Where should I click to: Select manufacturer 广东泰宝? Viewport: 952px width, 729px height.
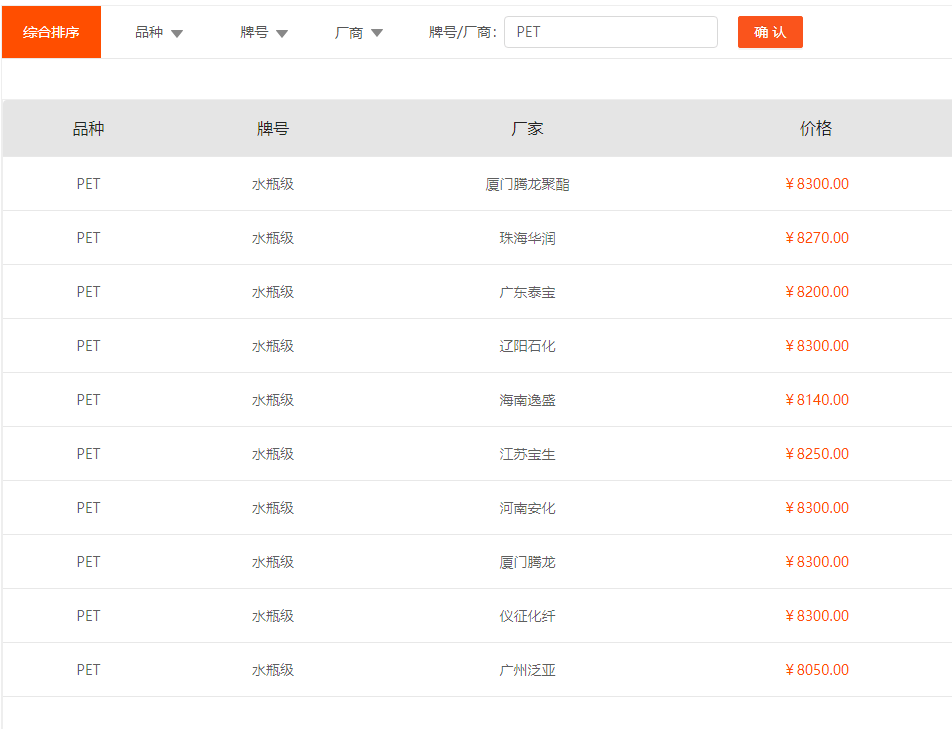[527, 292]
